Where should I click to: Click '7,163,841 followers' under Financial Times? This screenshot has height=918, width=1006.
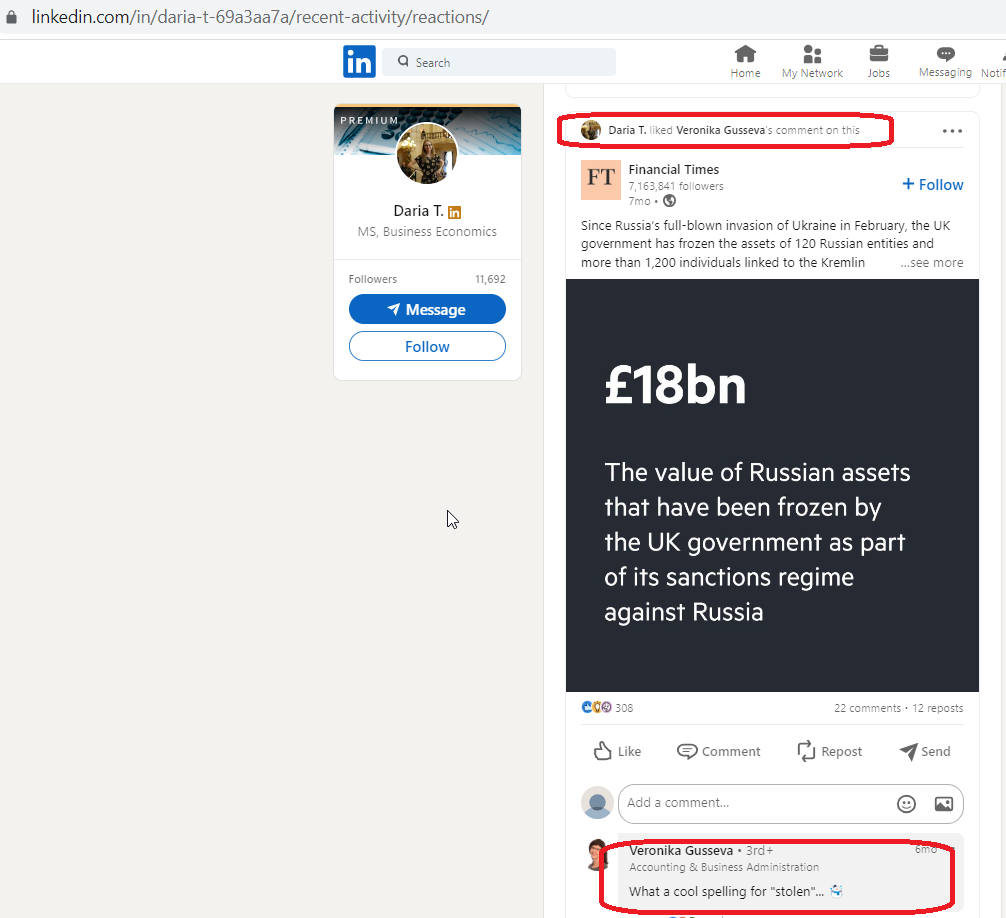(676, 186)
